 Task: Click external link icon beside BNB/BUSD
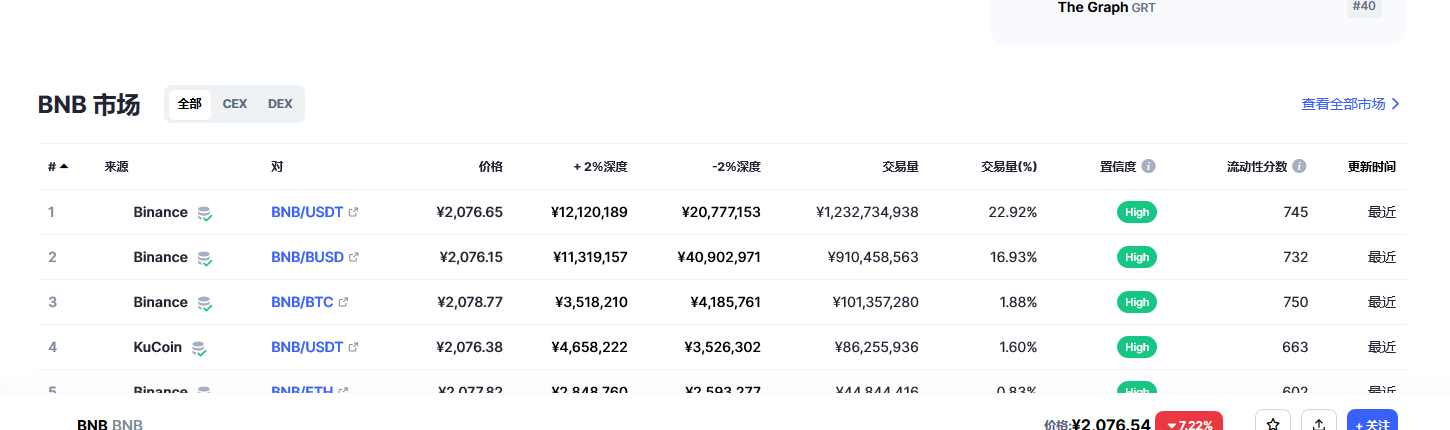(x=353, y=257)
